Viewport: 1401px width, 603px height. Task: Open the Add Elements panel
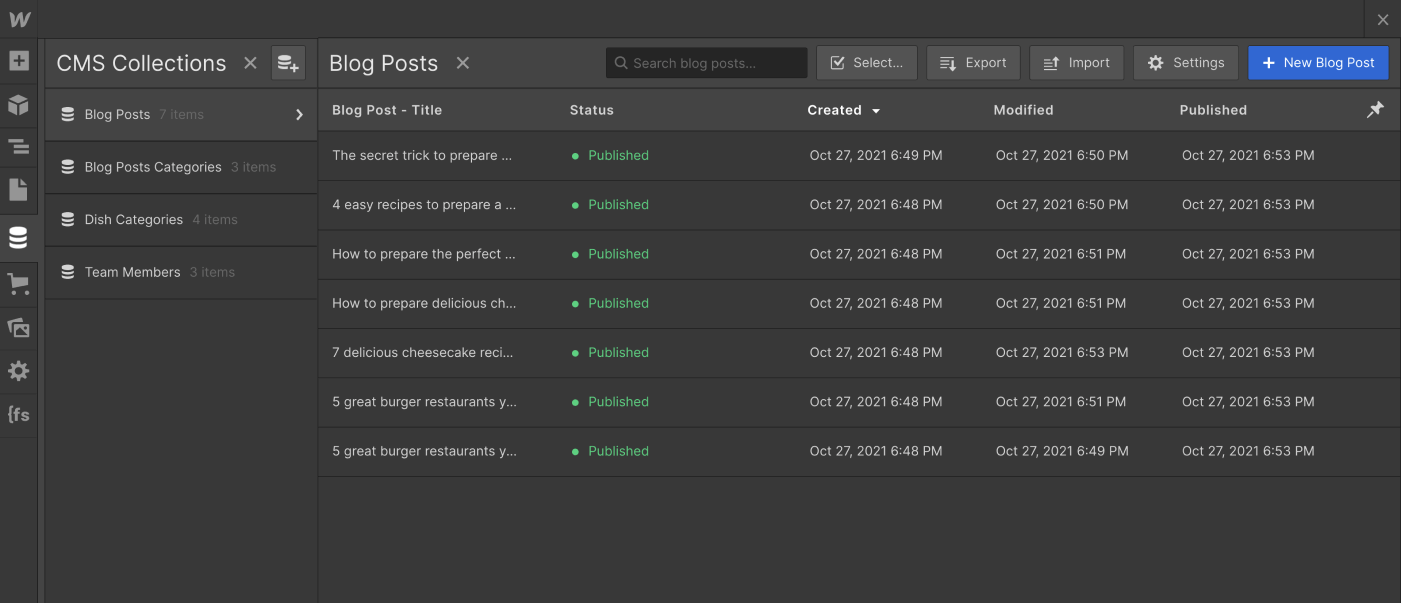(x=18, y=61)
